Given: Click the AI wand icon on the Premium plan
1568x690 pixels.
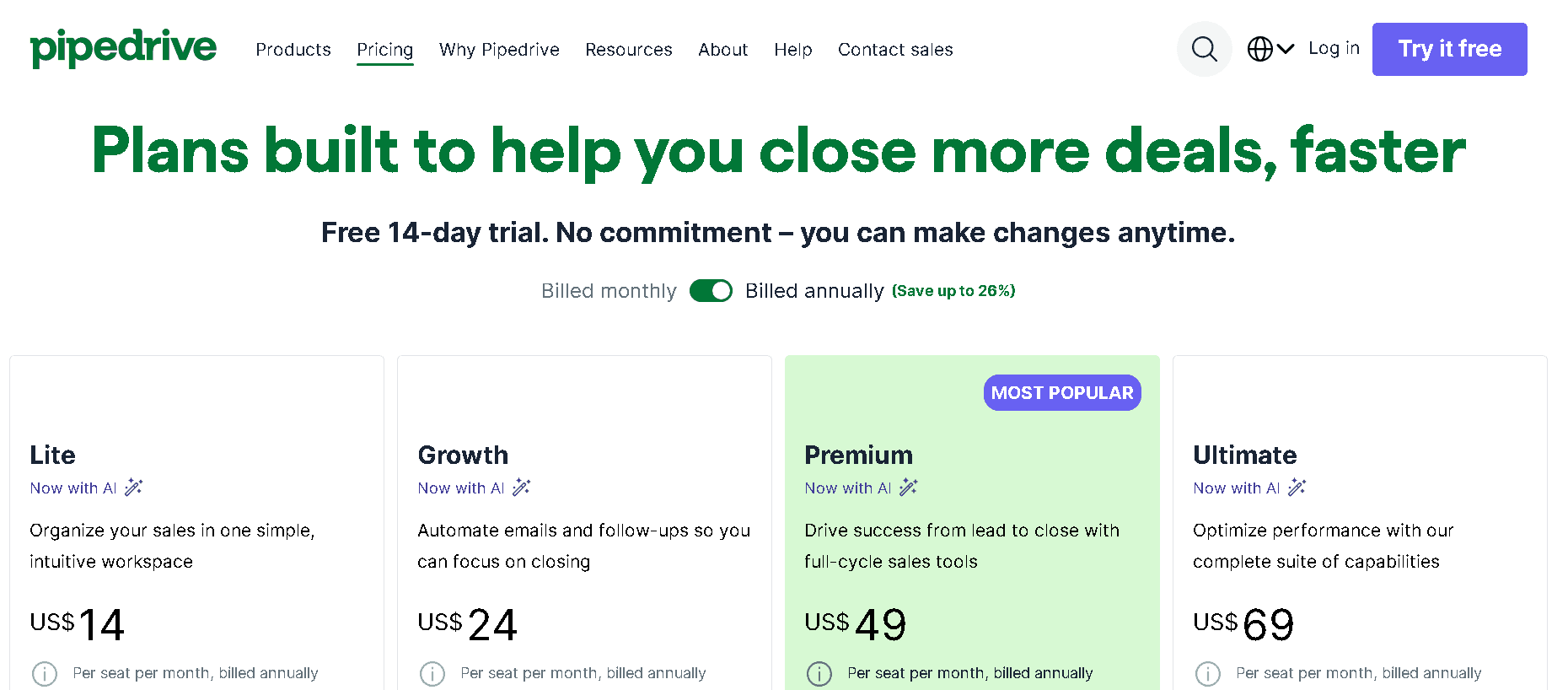Looking at the screenshot, I should 908,487.
